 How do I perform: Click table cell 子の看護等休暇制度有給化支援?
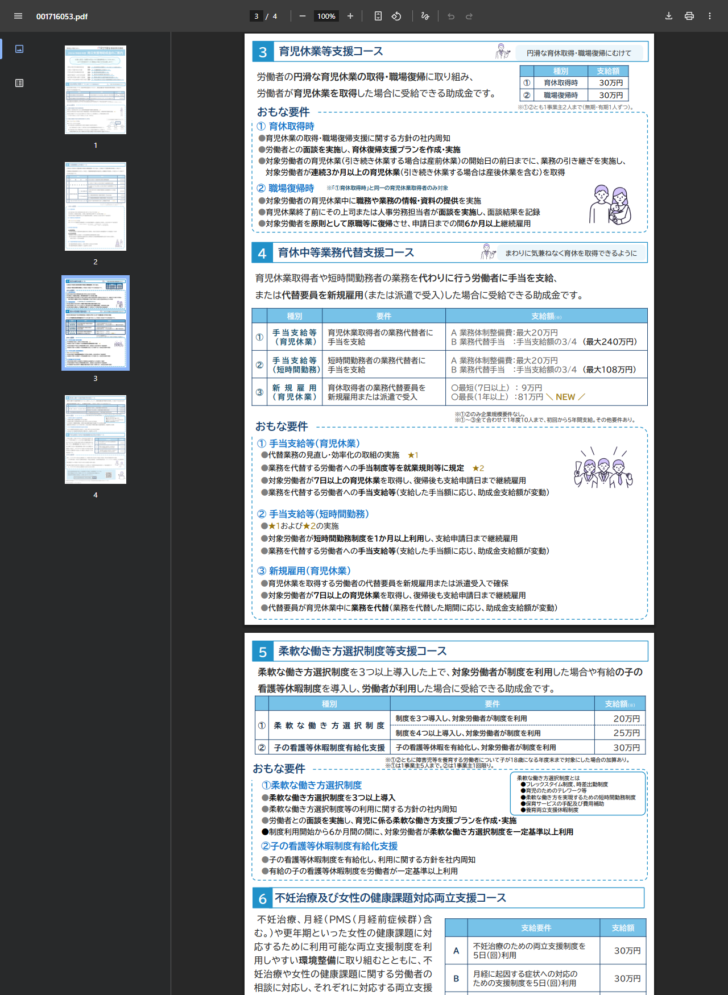(x=329, y=748)
